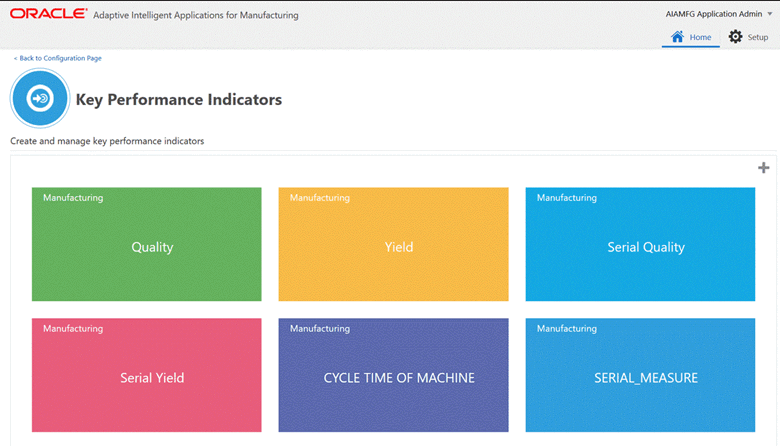Click the plus icon to add KPI
This screenshot has width=780, height=446.
[763, 168]
